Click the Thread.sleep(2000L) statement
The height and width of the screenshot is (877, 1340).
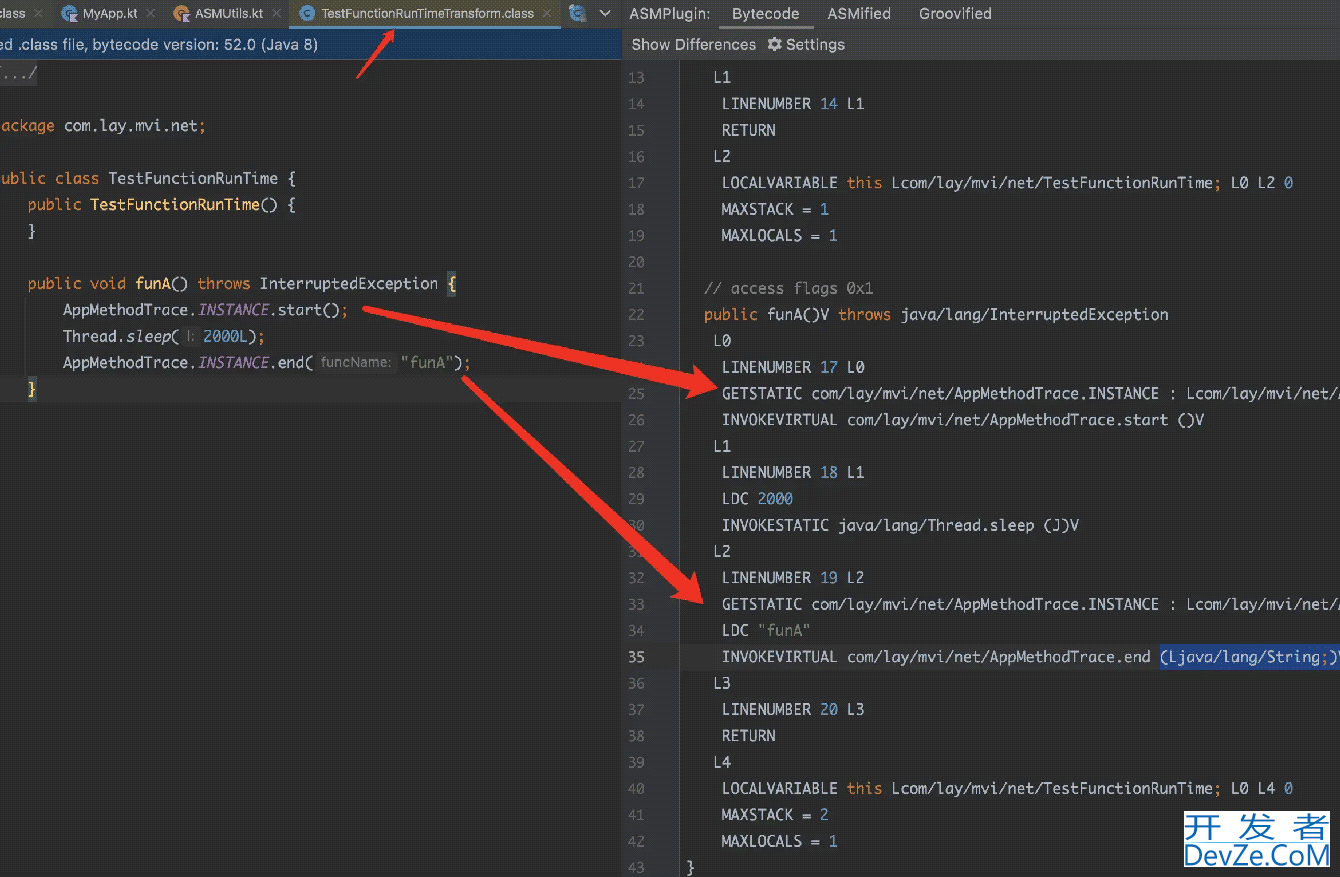pyautogui.click(x=163, y=336)
